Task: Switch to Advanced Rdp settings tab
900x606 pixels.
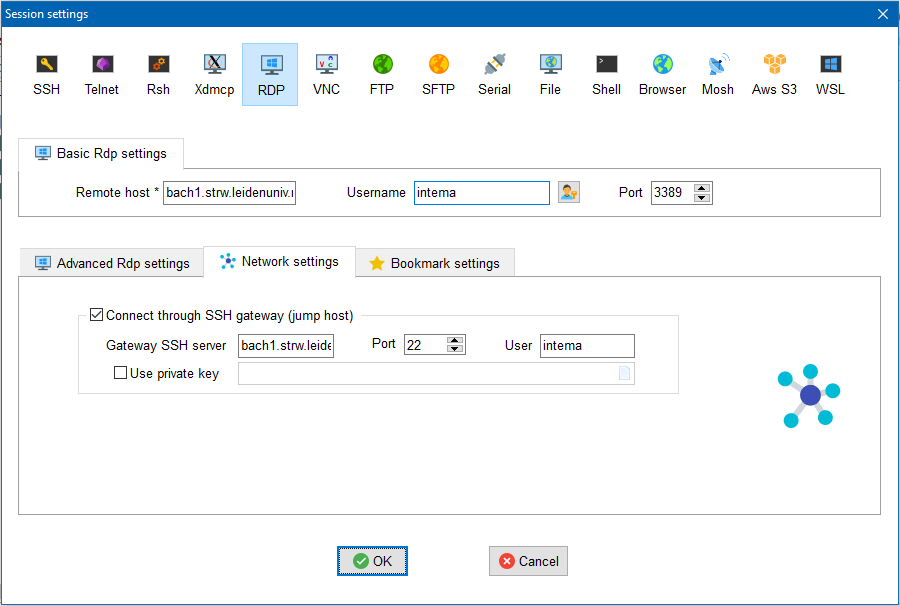Action: (112, 263)
